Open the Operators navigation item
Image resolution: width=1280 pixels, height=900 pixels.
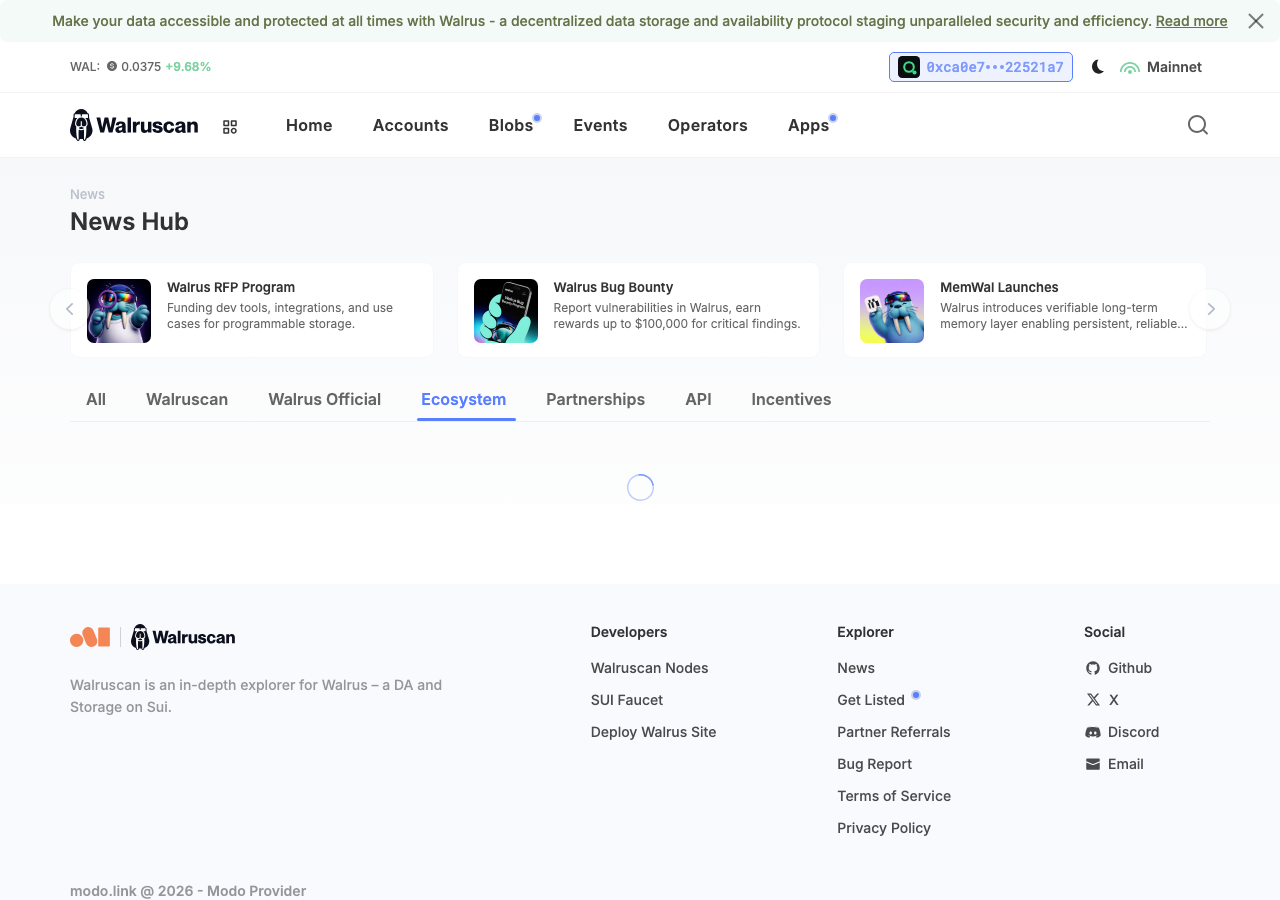[708, 125]
